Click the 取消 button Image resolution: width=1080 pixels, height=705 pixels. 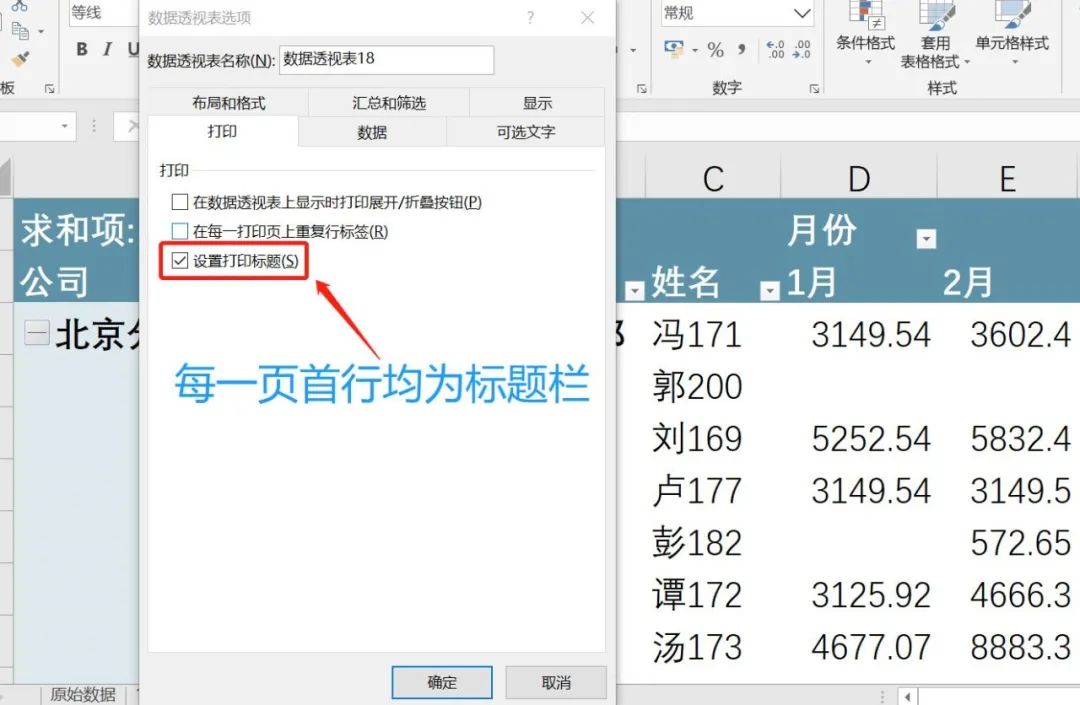[x=556, y=682]
